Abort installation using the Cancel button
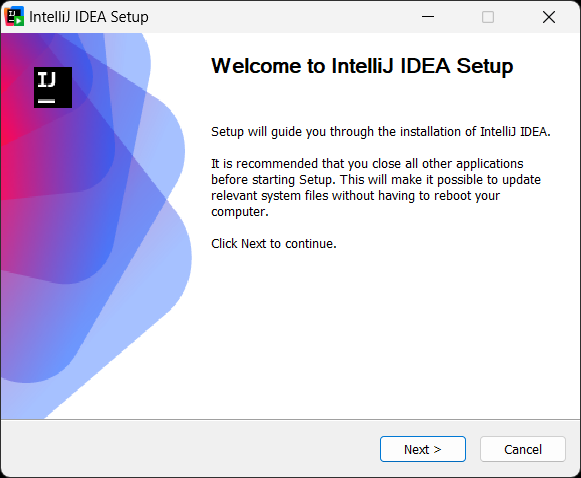This screenshot has width=581, height=478. point(523,449)
